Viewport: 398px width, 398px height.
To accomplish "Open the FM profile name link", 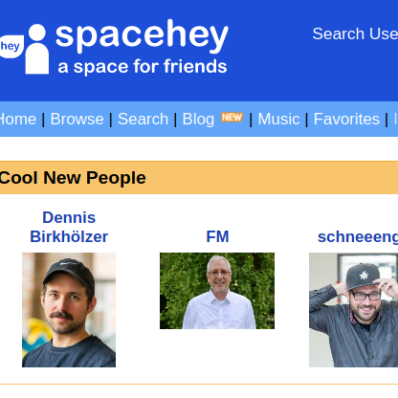I will pyautogui.click(x=217, y=237).
